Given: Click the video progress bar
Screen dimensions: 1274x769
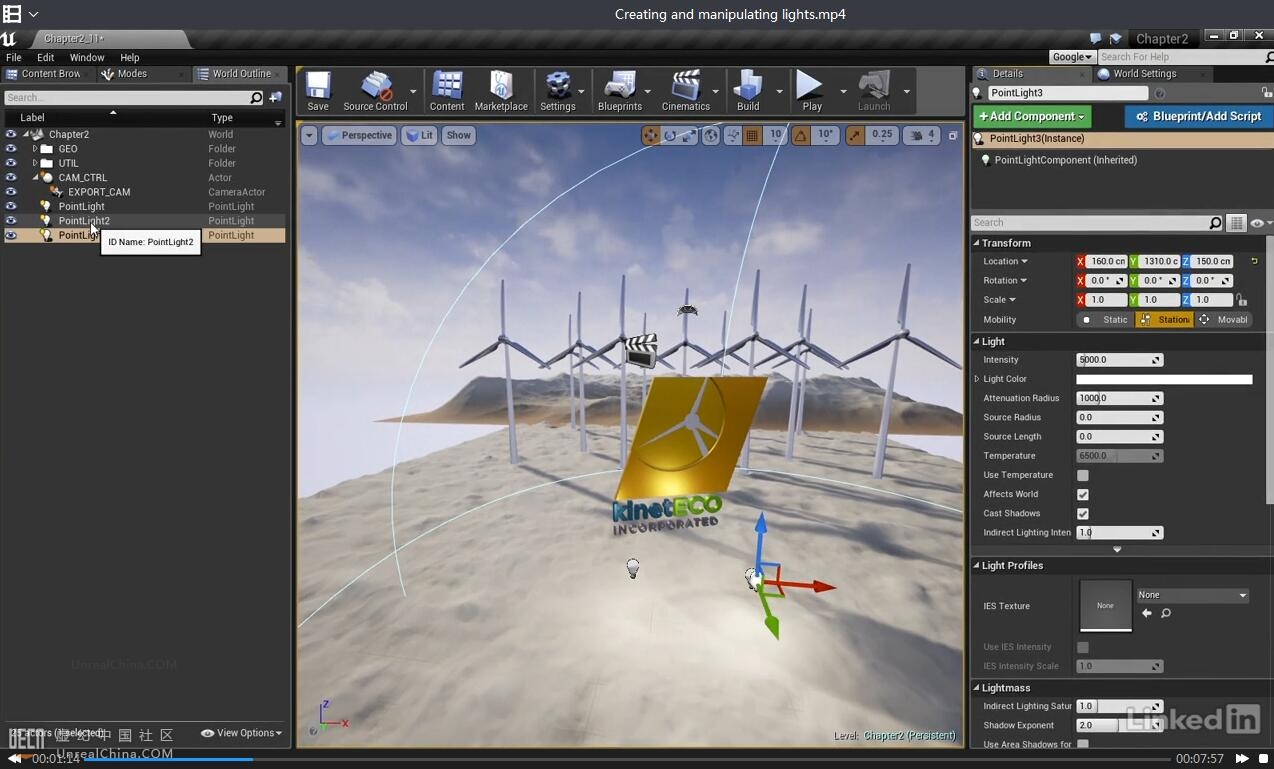Looking at the screenshot, I should (x=626, y=759).
